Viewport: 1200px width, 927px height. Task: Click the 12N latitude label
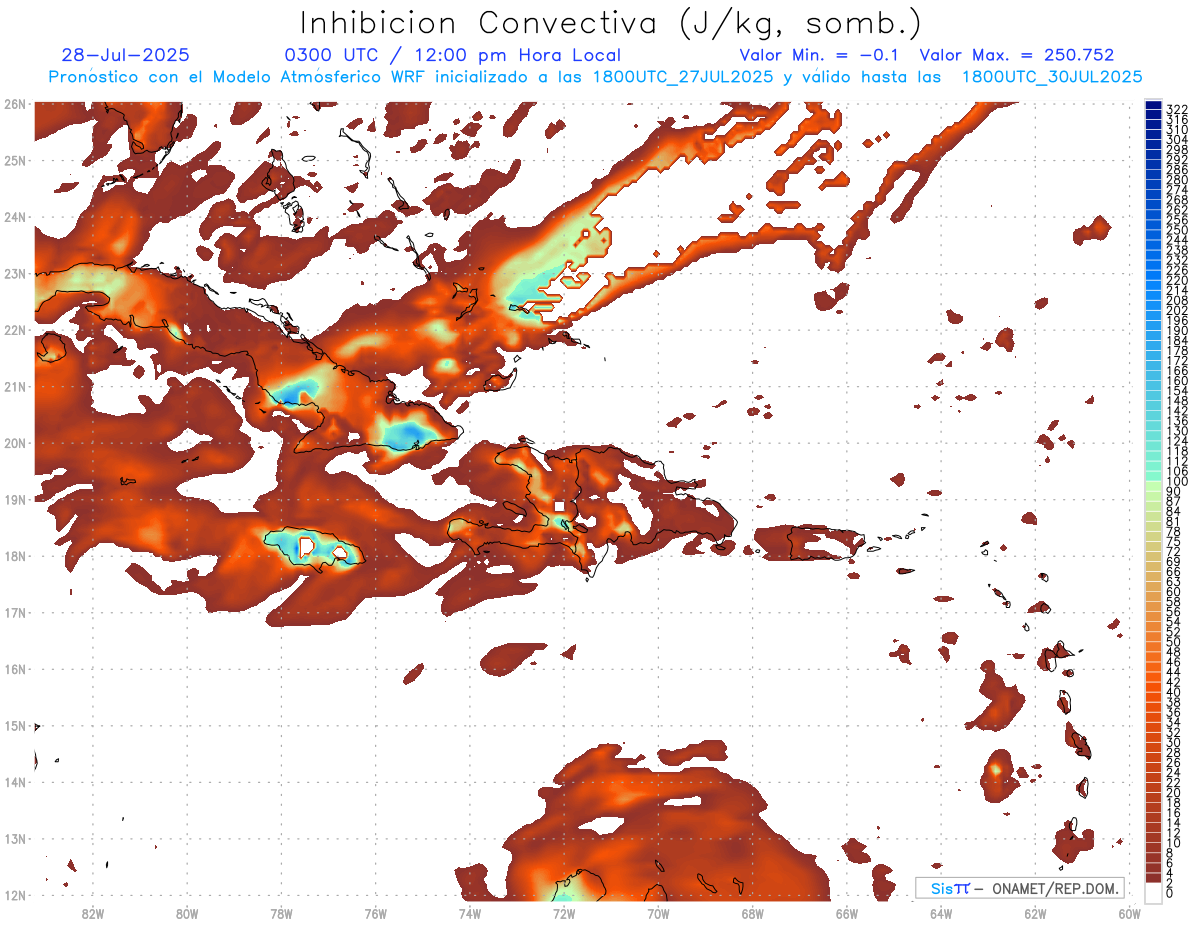point(15,895)
